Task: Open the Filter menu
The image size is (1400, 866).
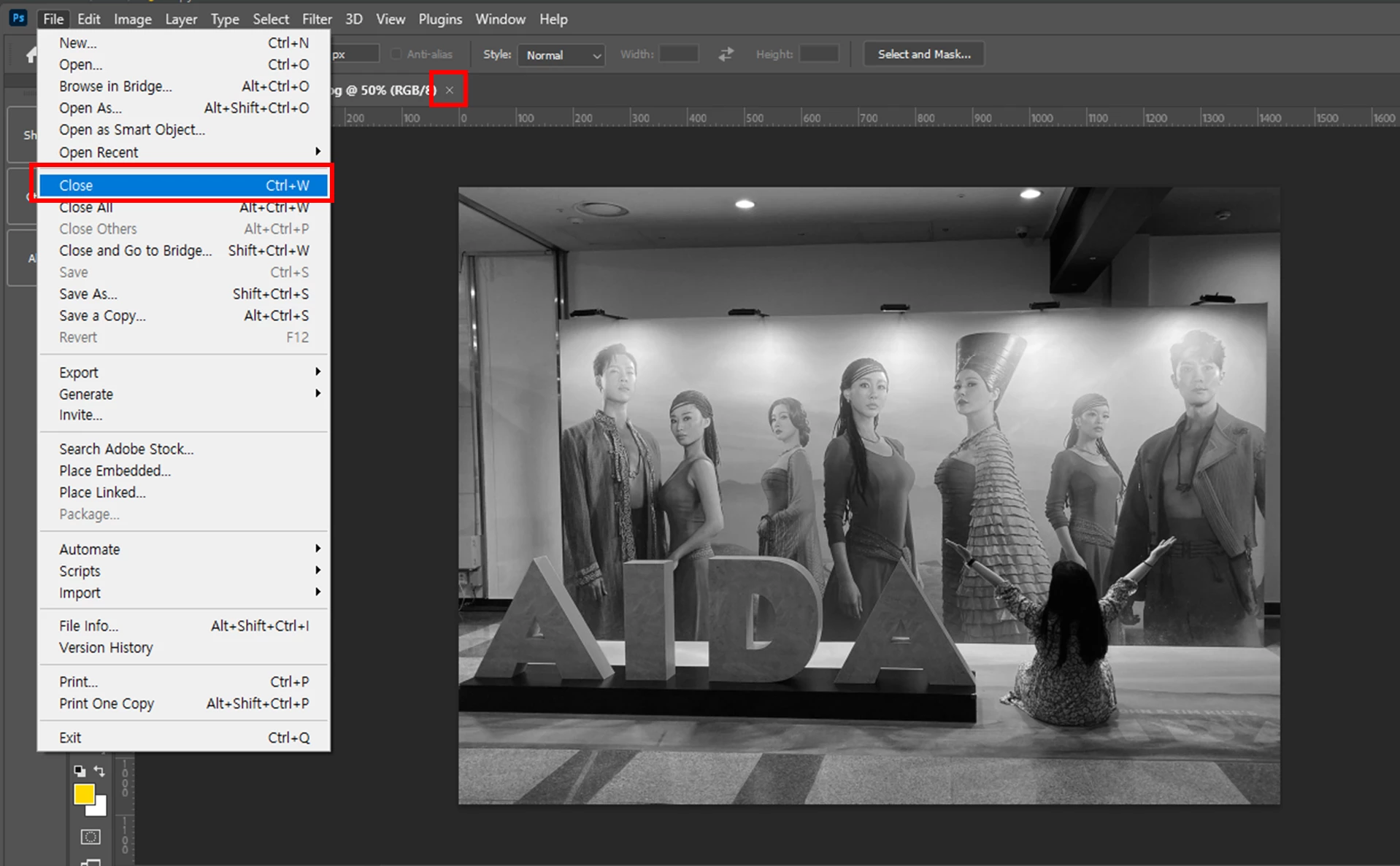Action: point(318,19)
